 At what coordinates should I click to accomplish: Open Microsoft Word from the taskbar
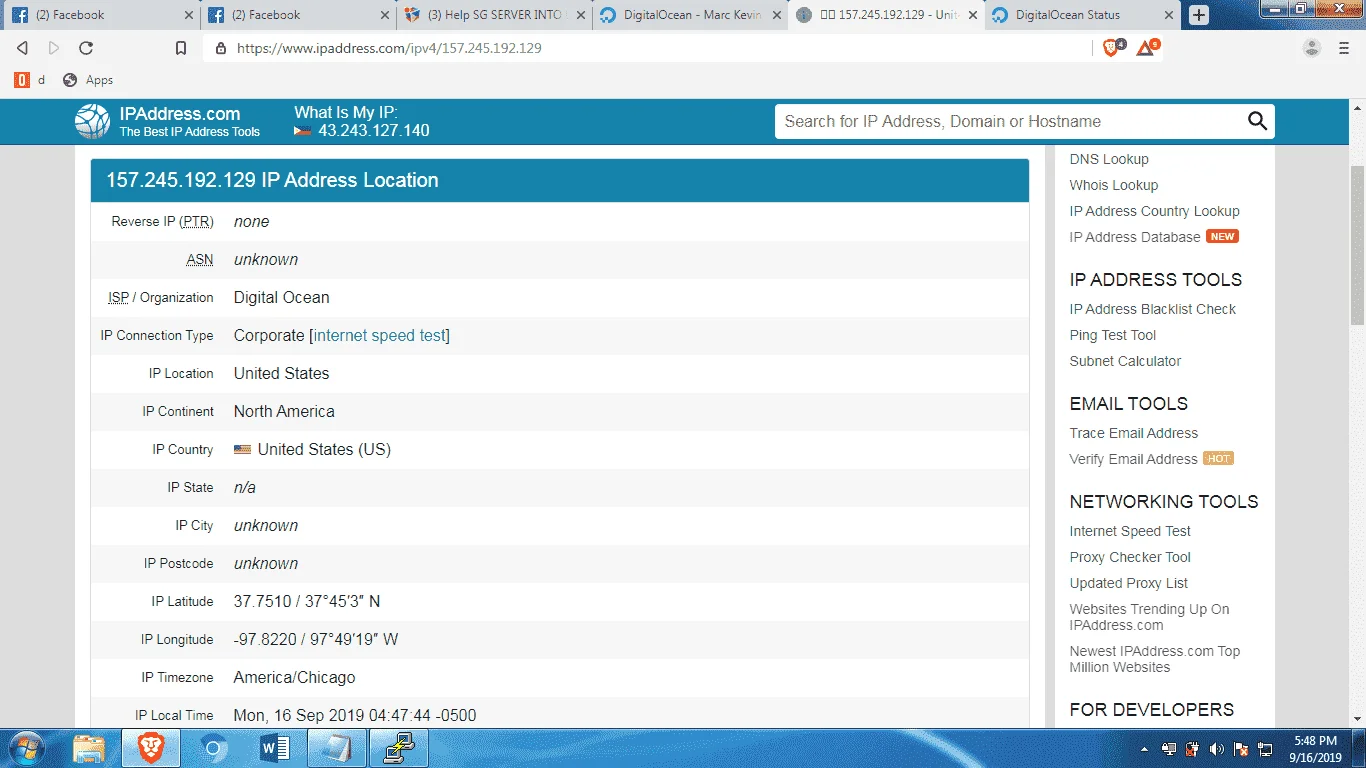coord(274,748)
